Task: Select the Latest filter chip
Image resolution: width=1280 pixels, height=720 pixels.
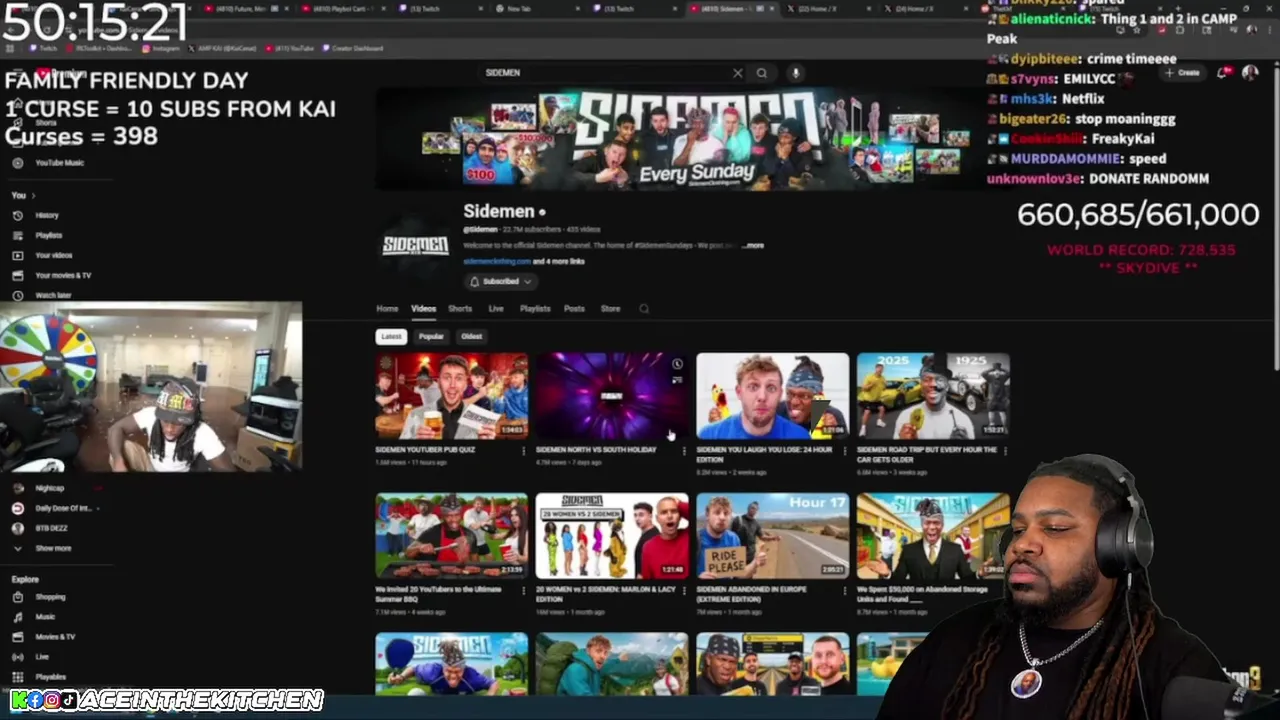Action: (391, 337)
